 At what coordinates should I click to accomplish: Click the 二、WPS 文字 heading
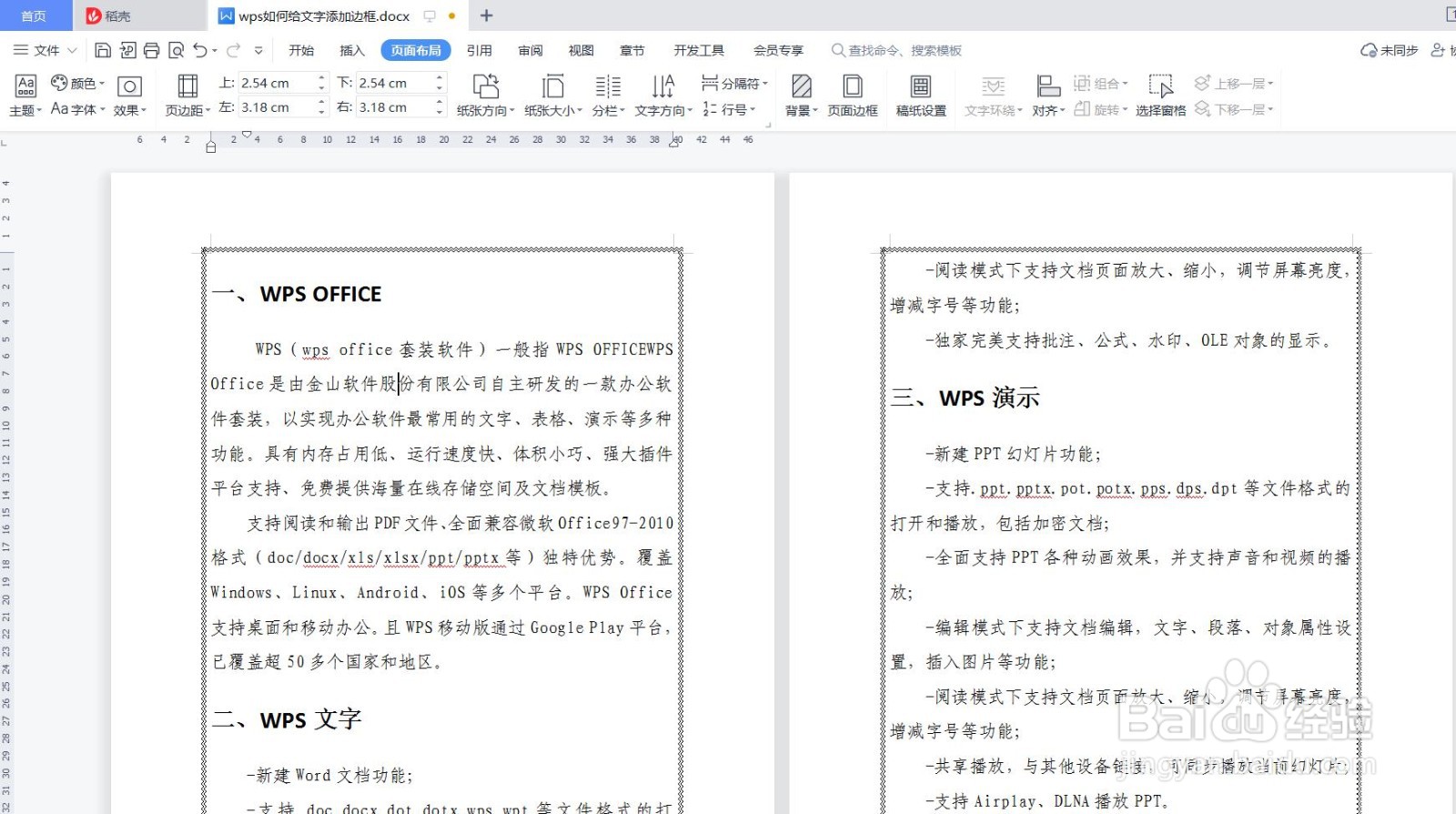287,719
